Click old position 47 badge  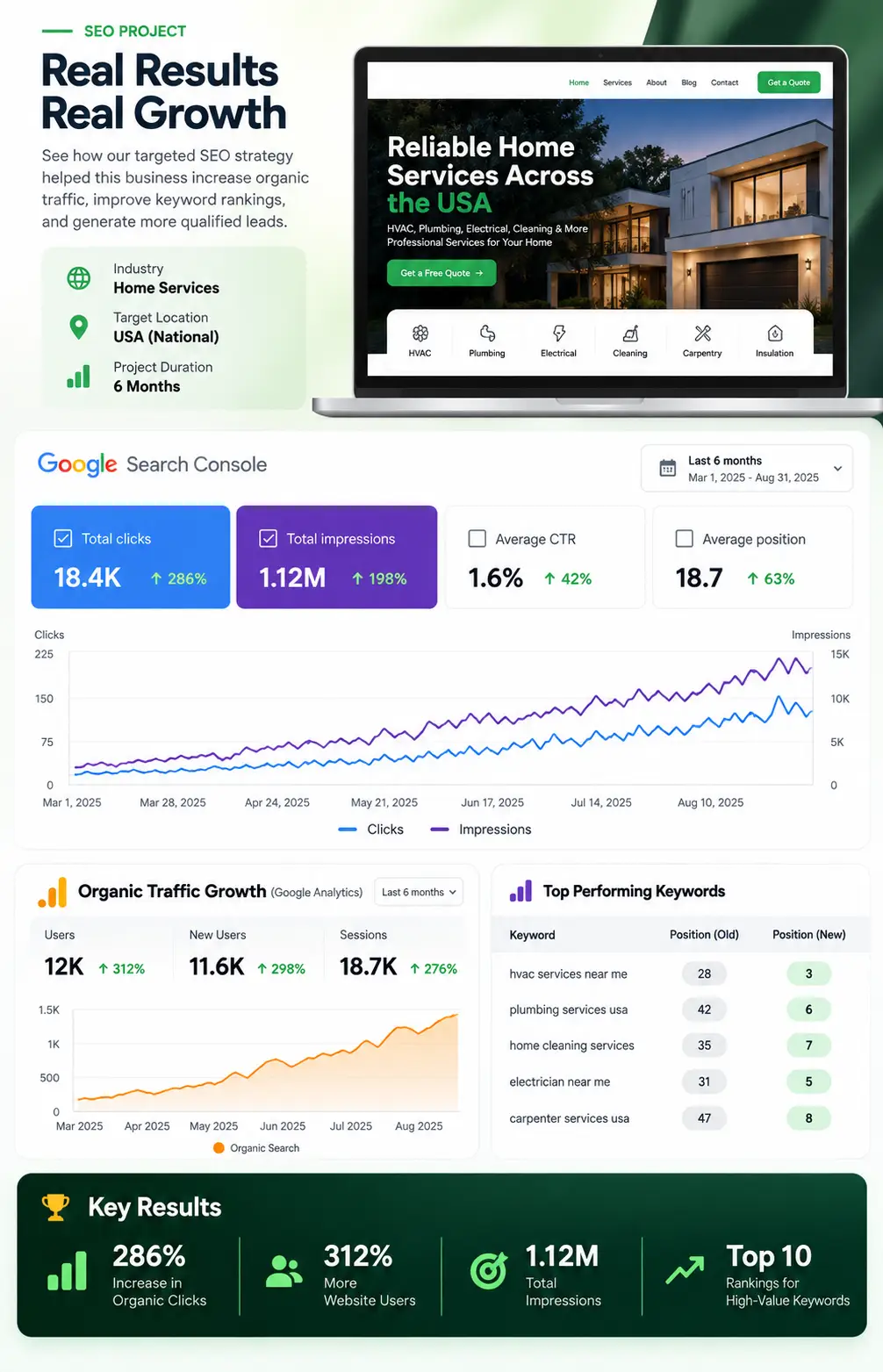coord(704,1118)
